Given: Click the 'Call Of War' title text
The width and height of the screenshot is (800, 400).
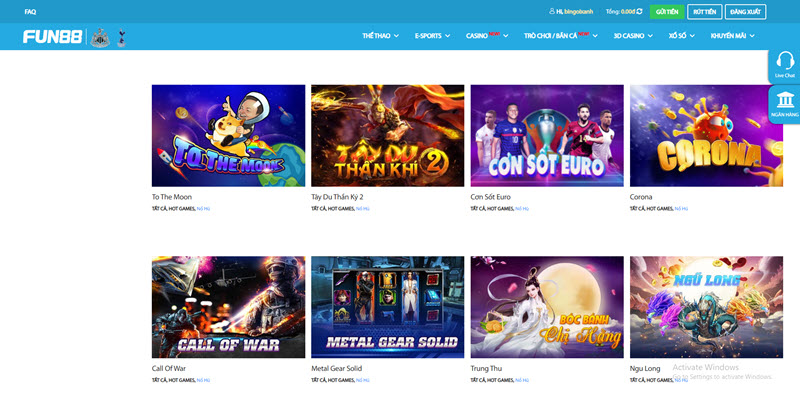Looking at the screenshot, I should 169,368.
